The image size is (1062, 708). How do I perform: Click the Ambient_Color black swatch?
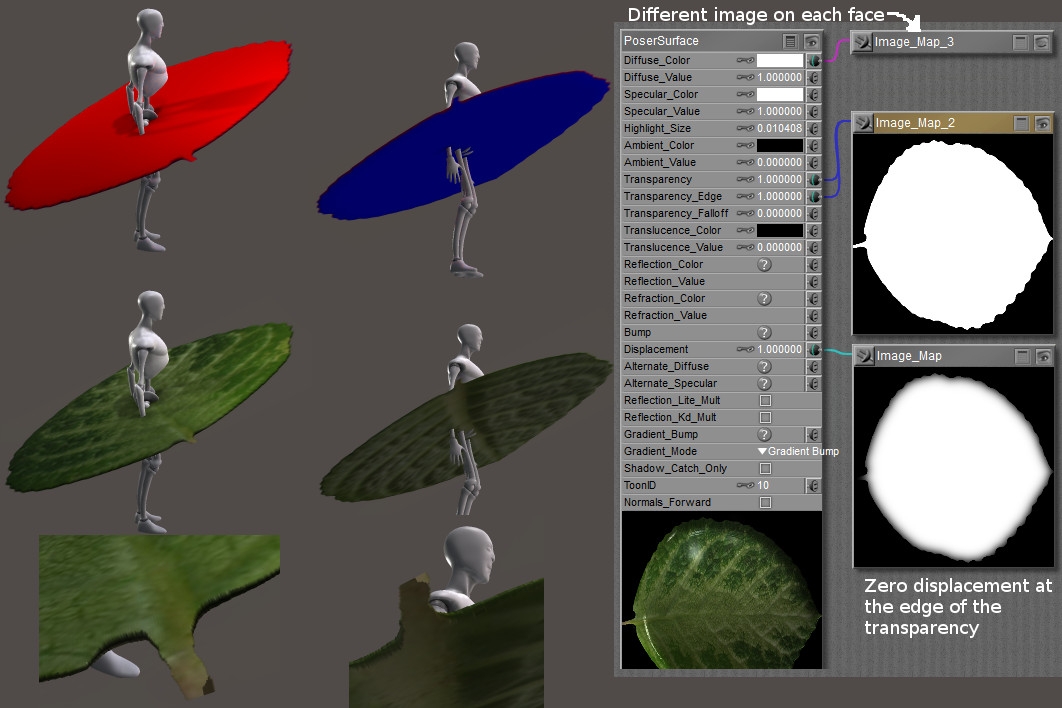(x=780, y=146)
